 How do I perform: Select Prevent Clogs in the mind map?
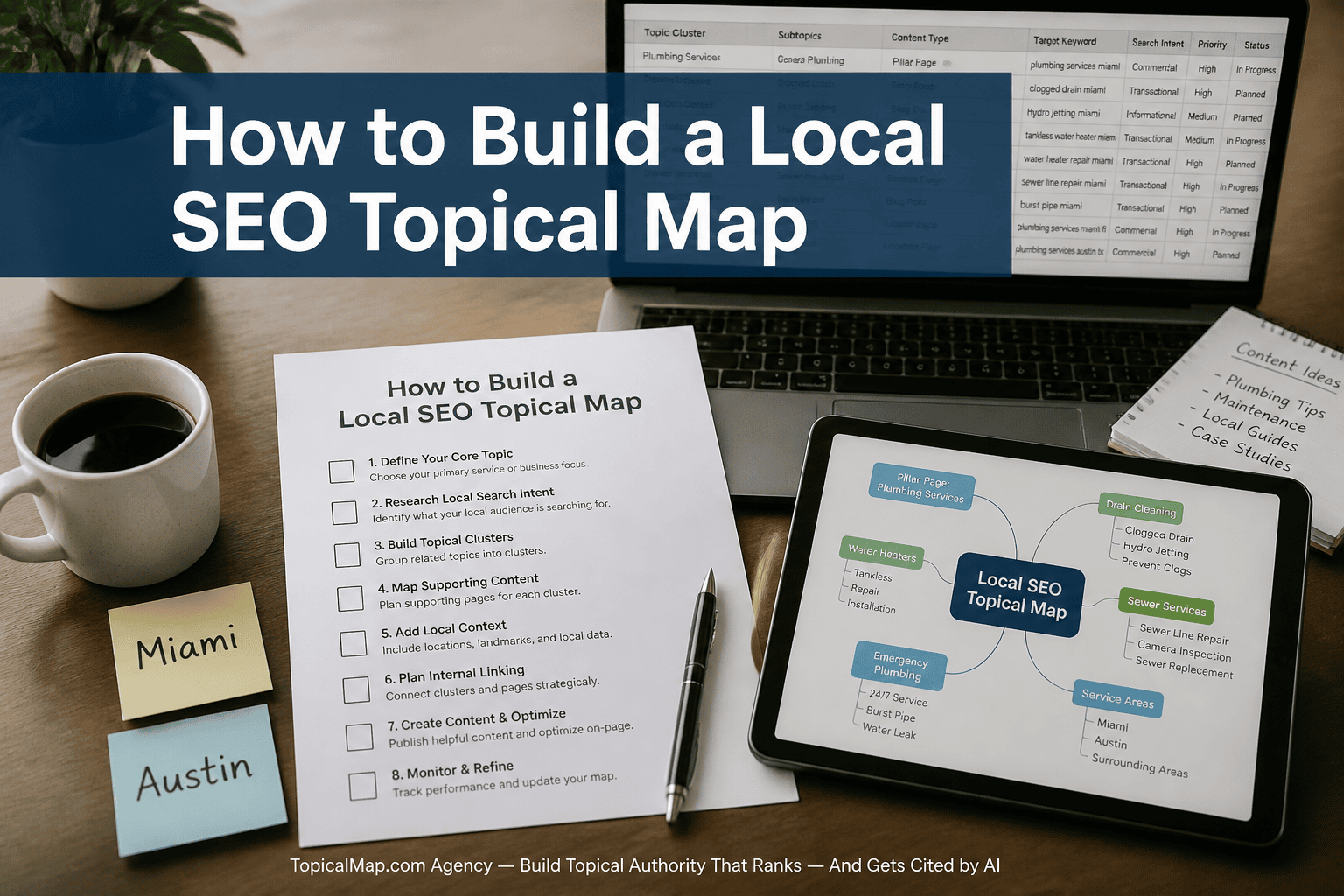pos(1156,567)
